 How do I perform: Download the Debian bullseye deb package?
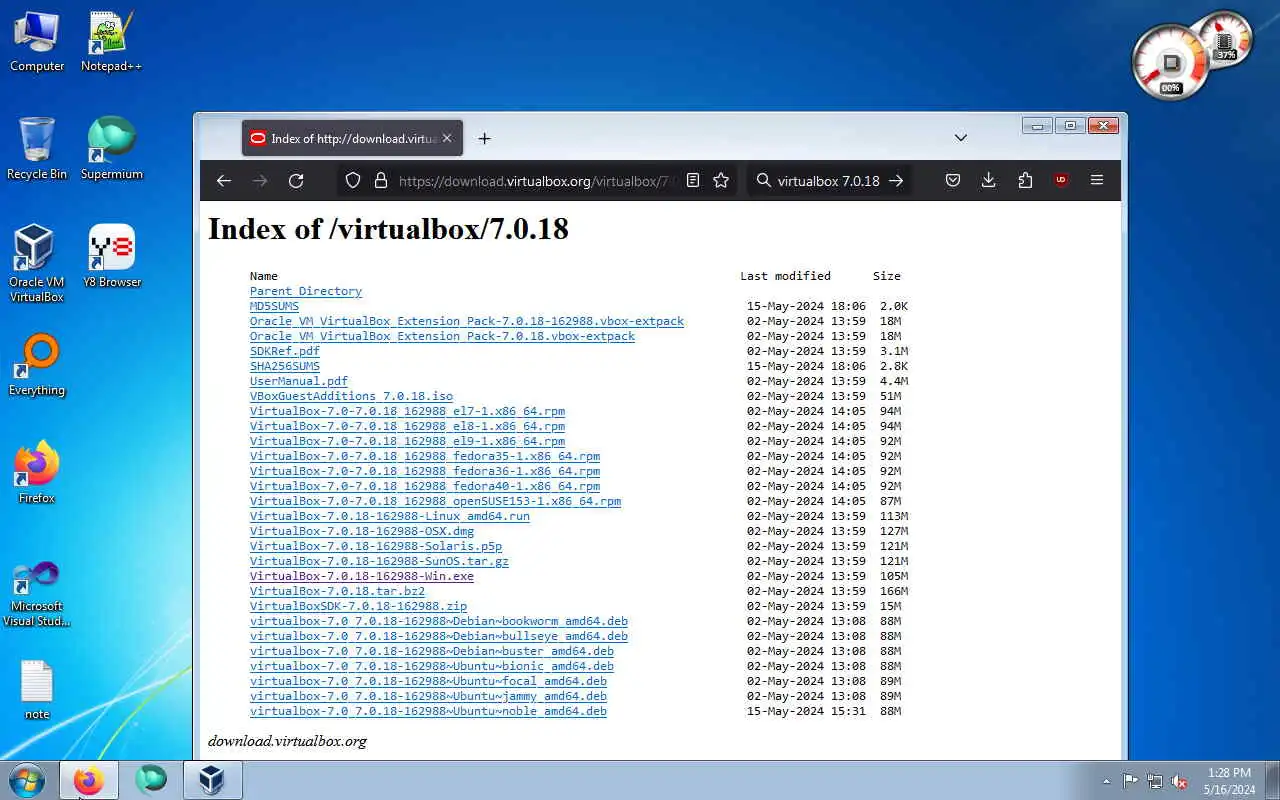click(x=439, y=636)
